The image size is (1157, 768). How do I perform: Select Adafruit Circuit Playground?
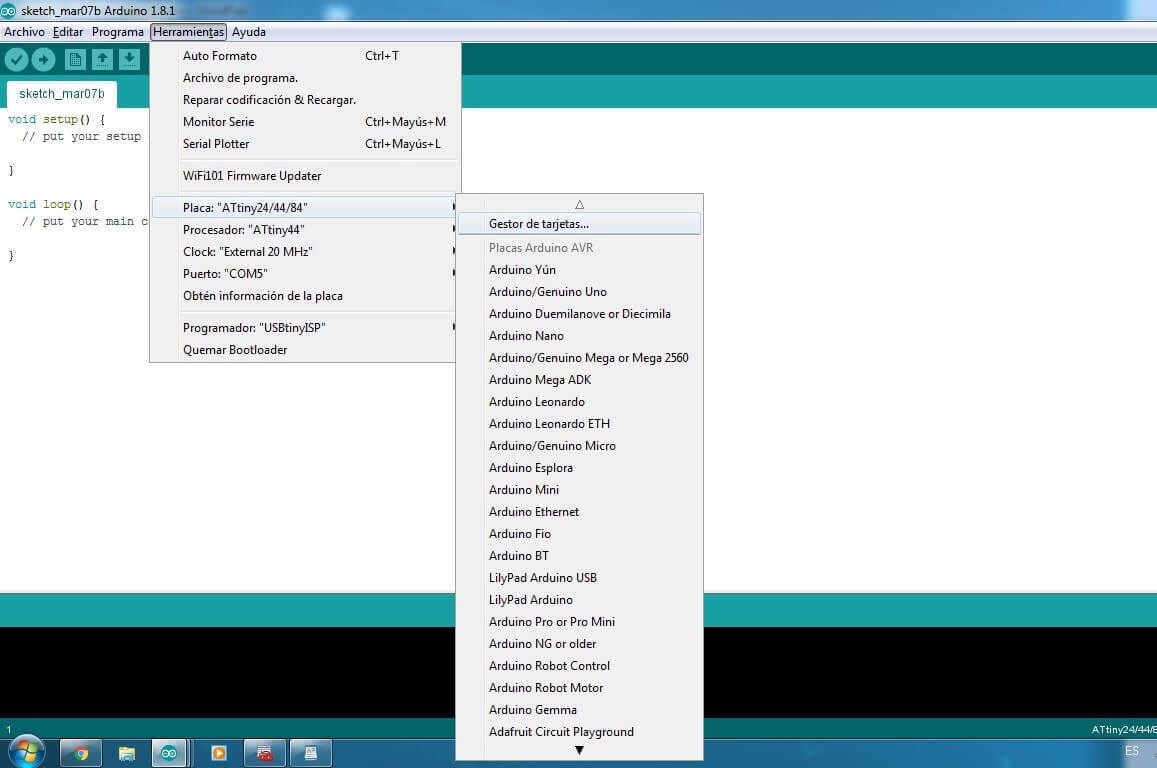[579, 732]
